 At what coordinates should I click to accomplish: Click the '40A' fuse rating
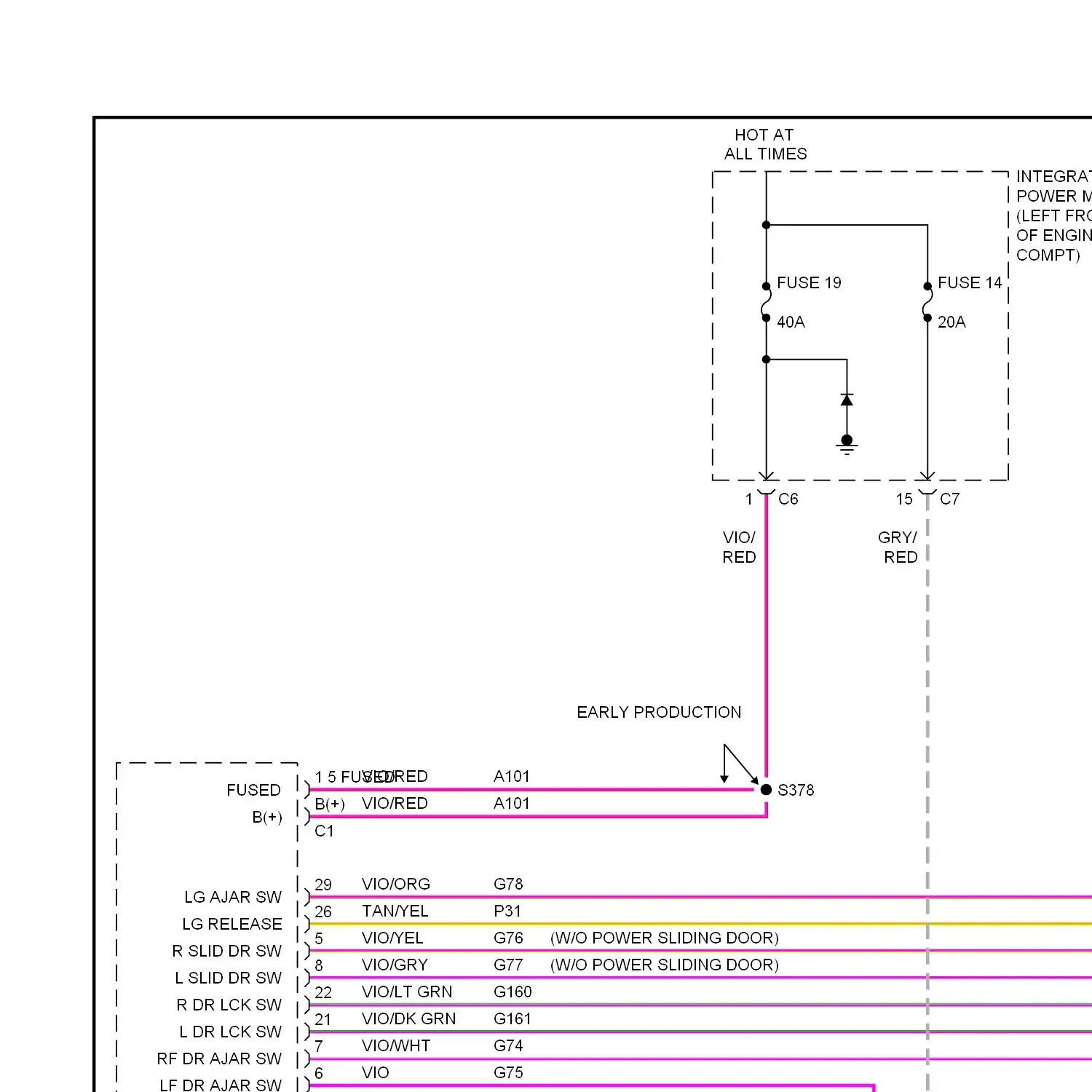(791, 322)
